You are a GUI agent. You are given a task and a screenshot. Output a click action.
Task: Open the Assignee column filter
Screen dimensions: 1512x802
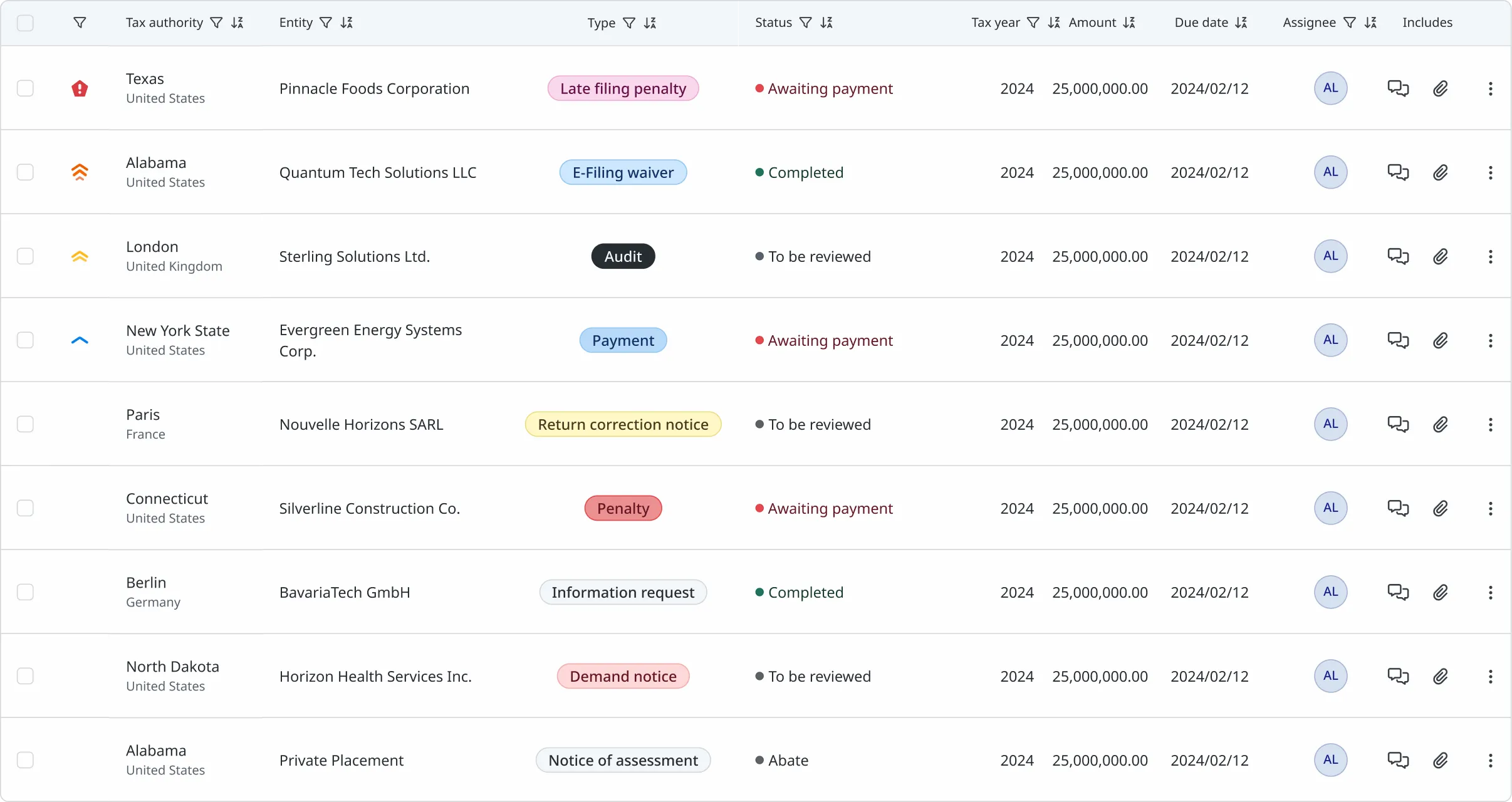point(1350,23)
